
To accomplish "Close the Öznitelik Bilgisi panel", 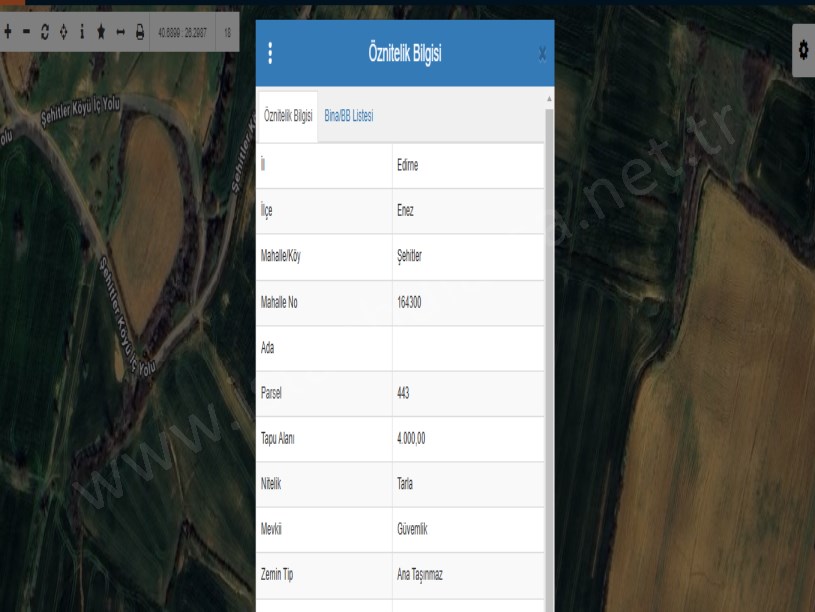I will click(542, 54).
